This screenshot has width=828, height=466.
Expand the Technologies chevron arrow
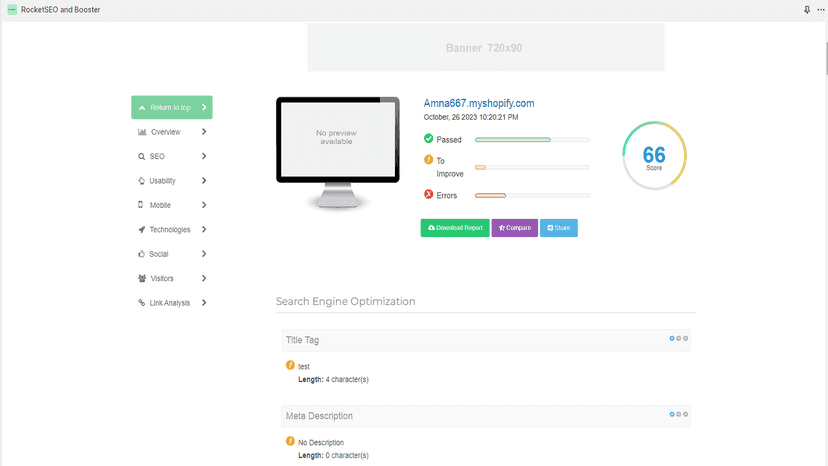coord(204,229)
